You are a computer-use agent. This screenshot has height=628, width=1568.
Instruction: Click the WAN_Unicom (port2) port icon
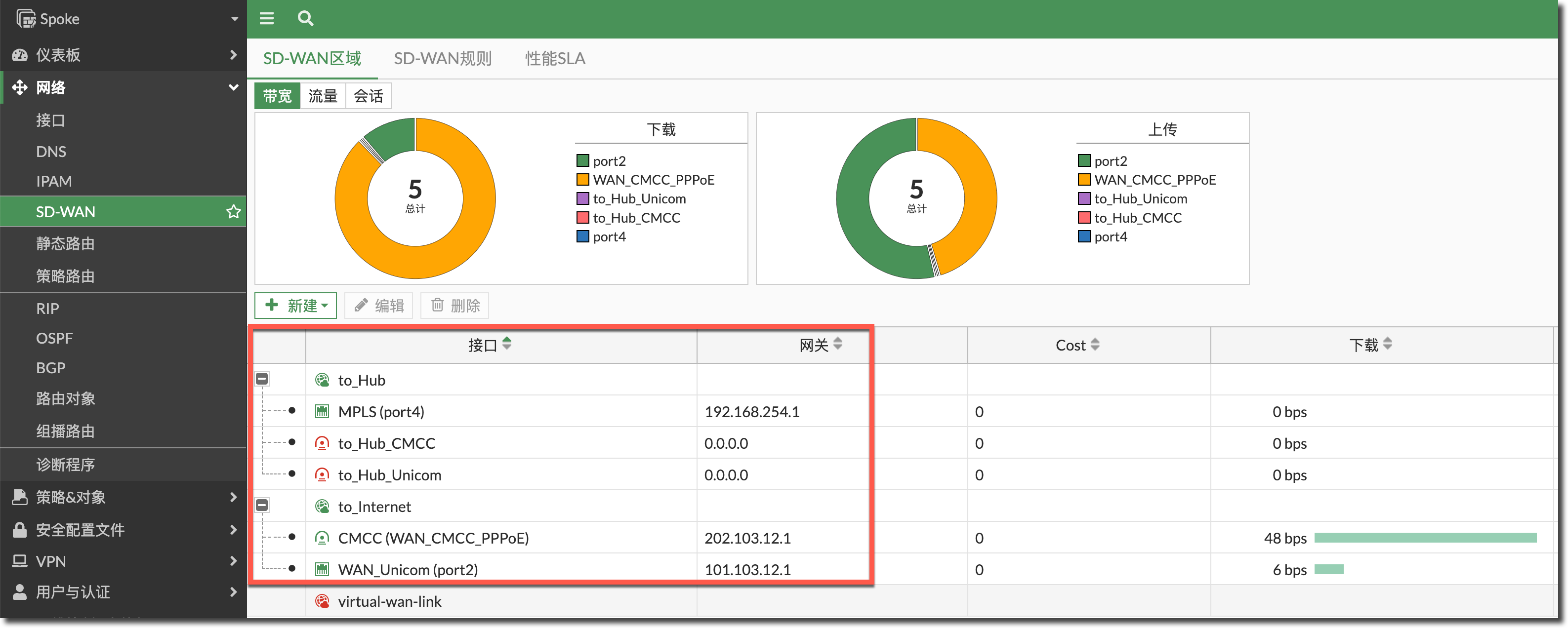[322, 570]
